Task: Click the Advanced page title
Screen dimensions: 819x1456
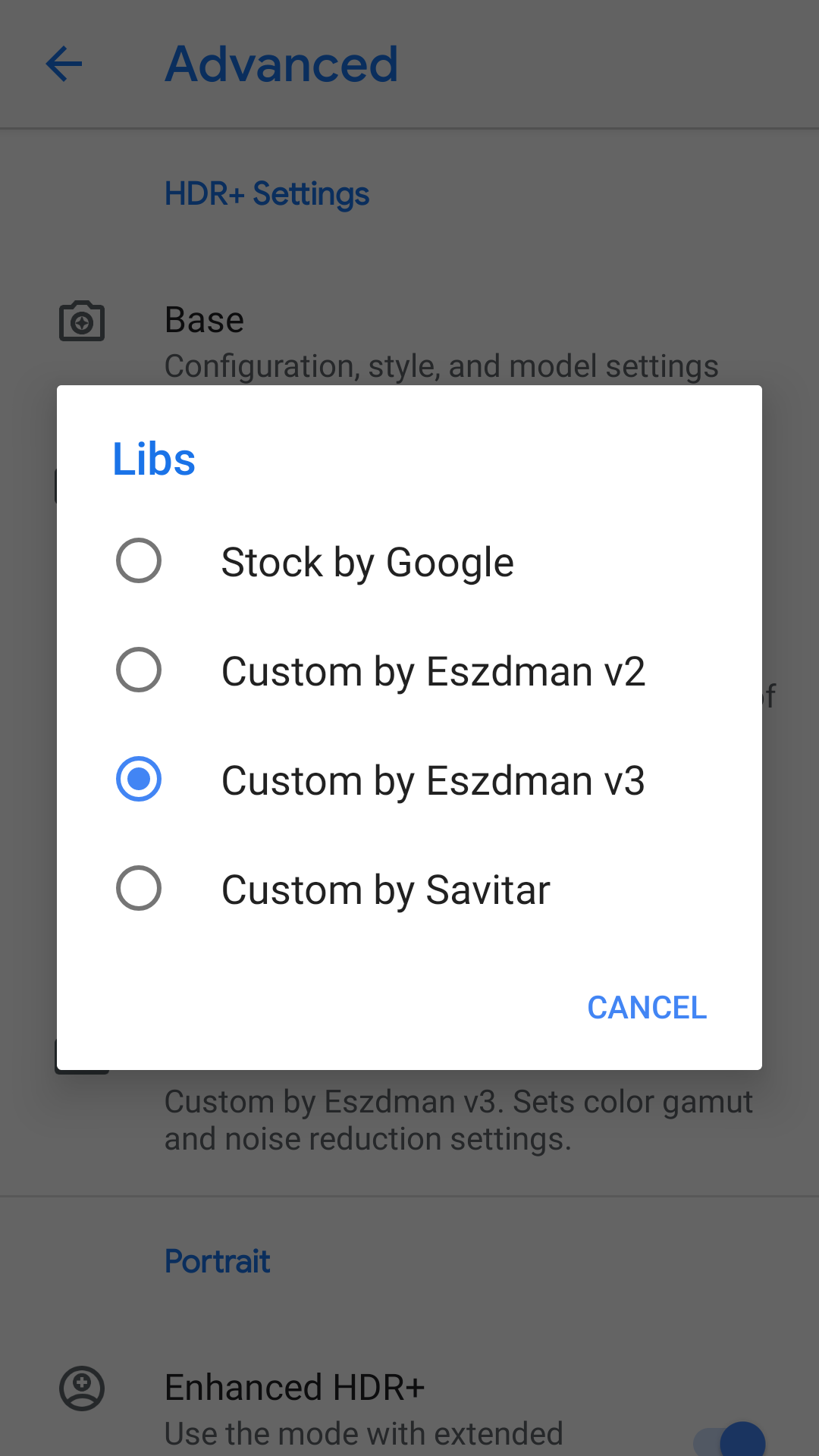Action: click(281, 64)
